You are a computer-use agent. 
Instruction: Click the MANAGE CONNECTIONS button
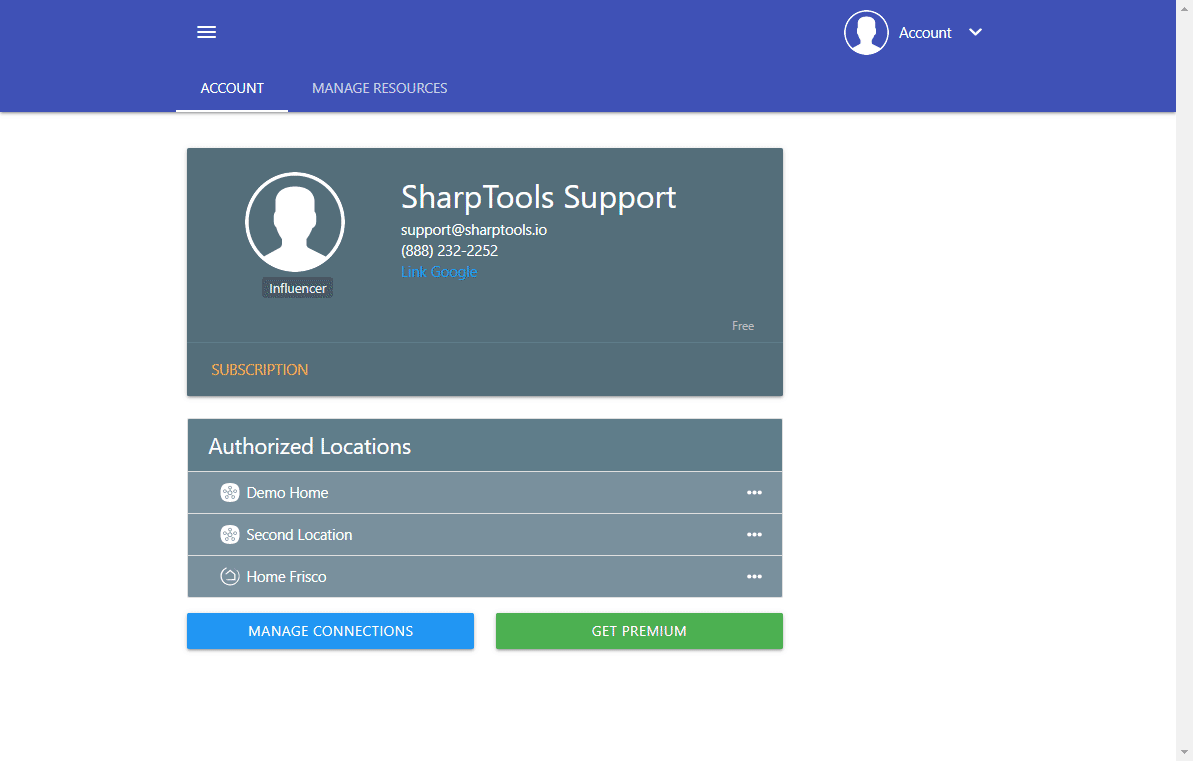point(330,631)
